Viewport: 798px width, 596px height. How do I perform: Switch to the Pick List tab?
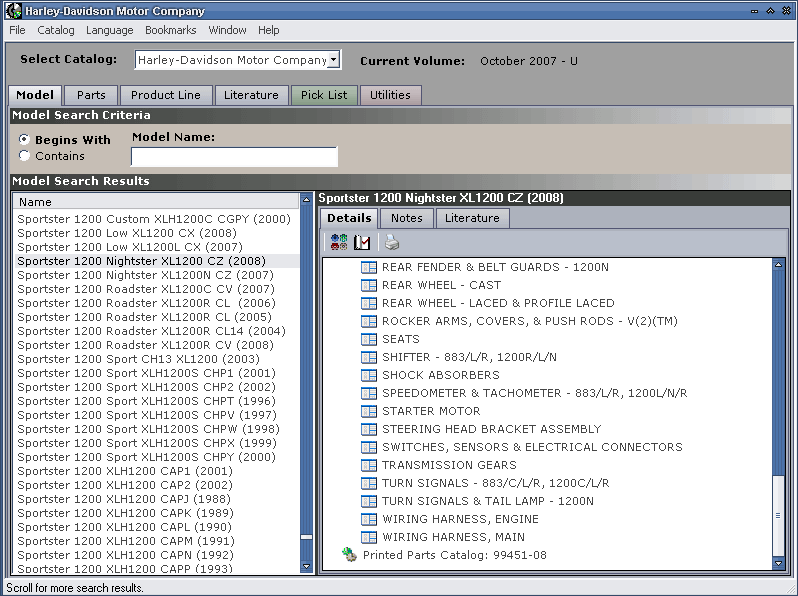[324, 95]
